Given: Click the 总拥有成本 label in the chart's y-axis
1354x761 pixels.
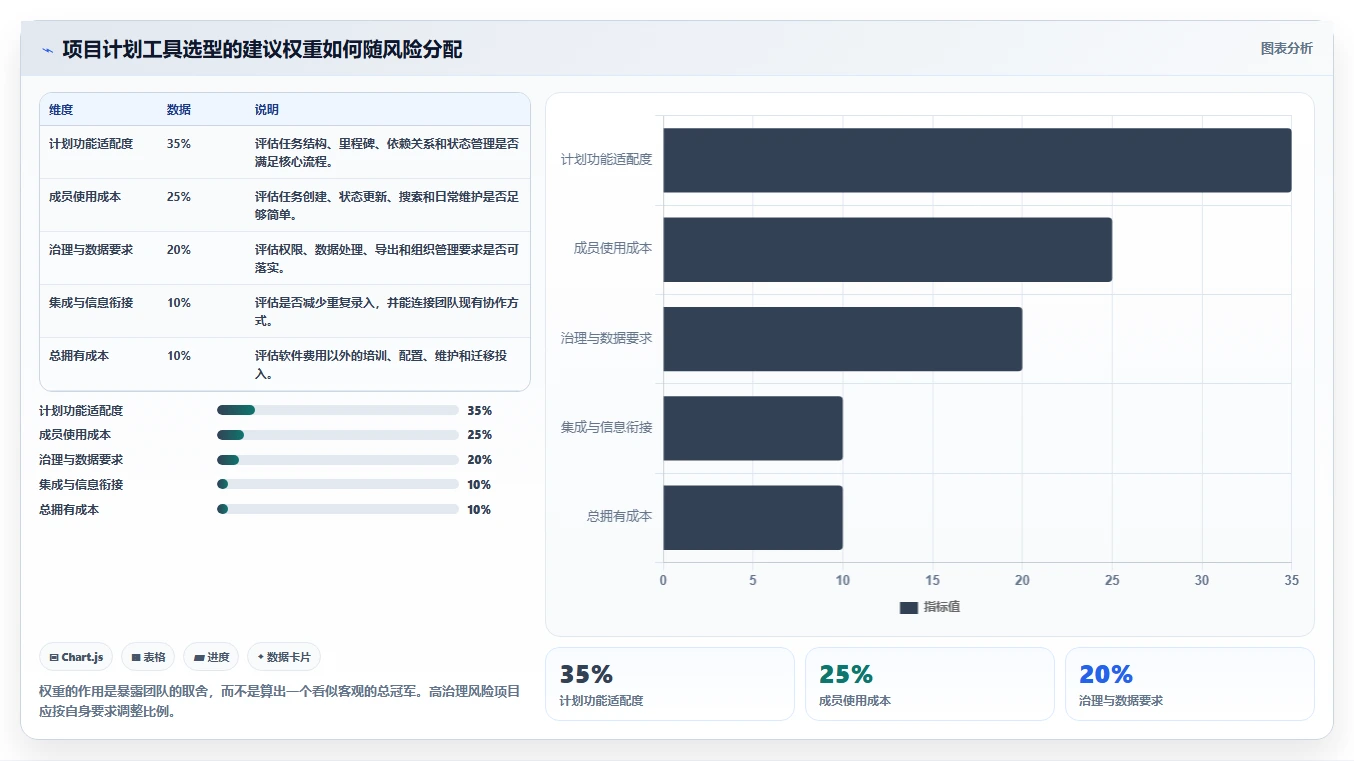Looking at the screenshot, I should point(619,518).
